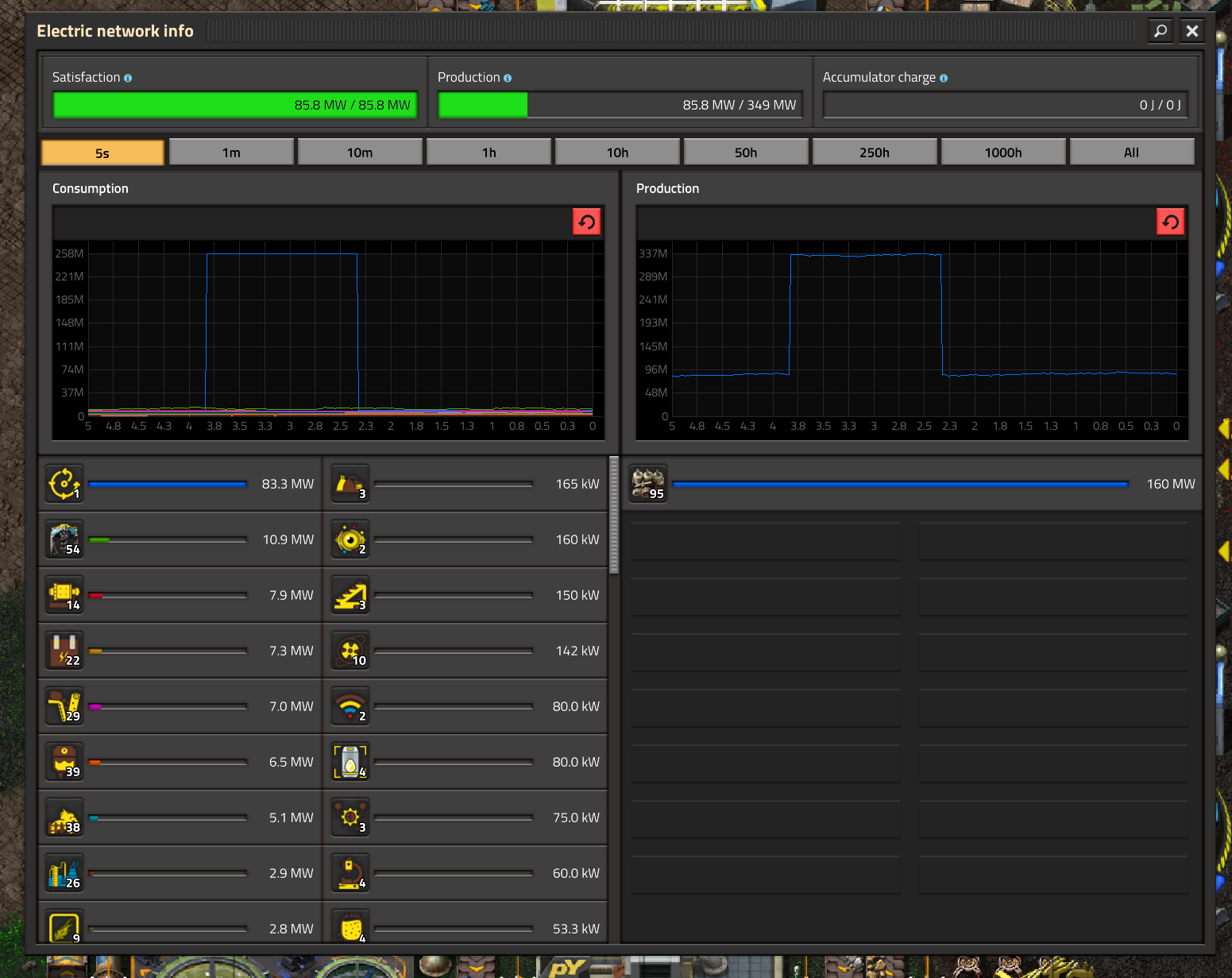Switch time range to 10m

coord(360,153)
